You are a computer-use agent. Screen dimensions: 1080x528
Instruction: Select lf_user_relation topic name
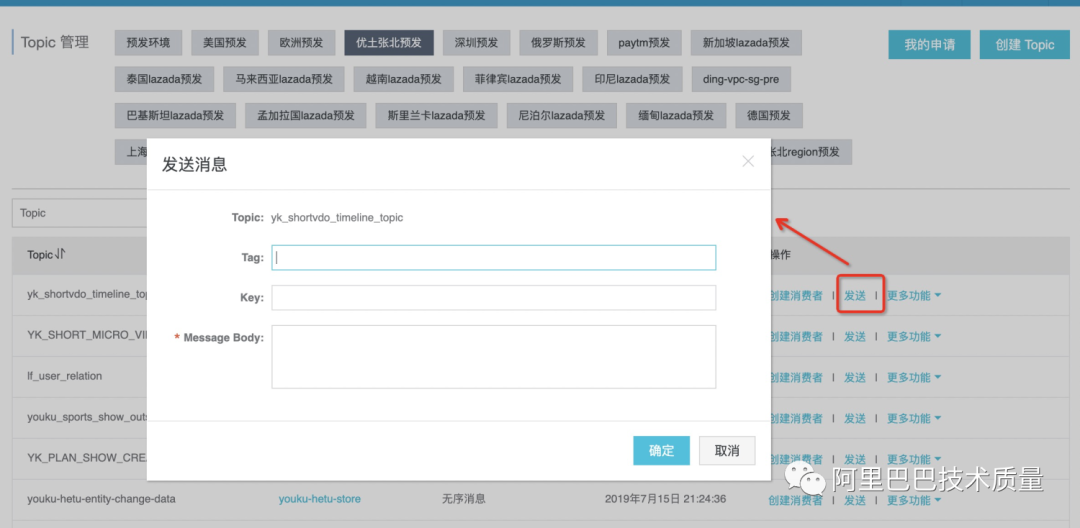click(x=65, y=376)
